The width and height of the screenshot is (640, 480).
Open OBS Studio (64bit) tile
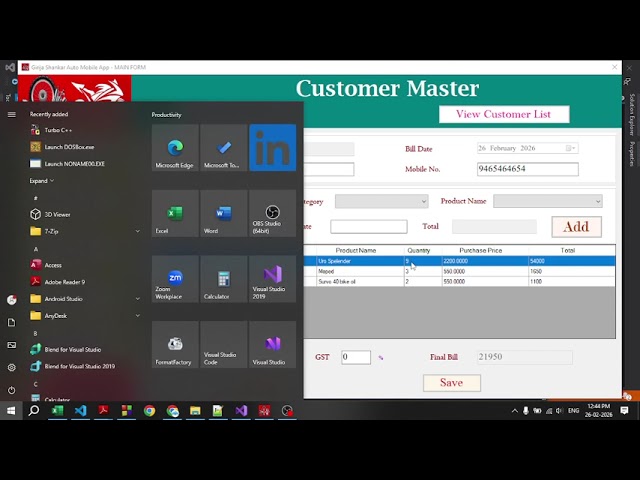click(x=273, y=213)
